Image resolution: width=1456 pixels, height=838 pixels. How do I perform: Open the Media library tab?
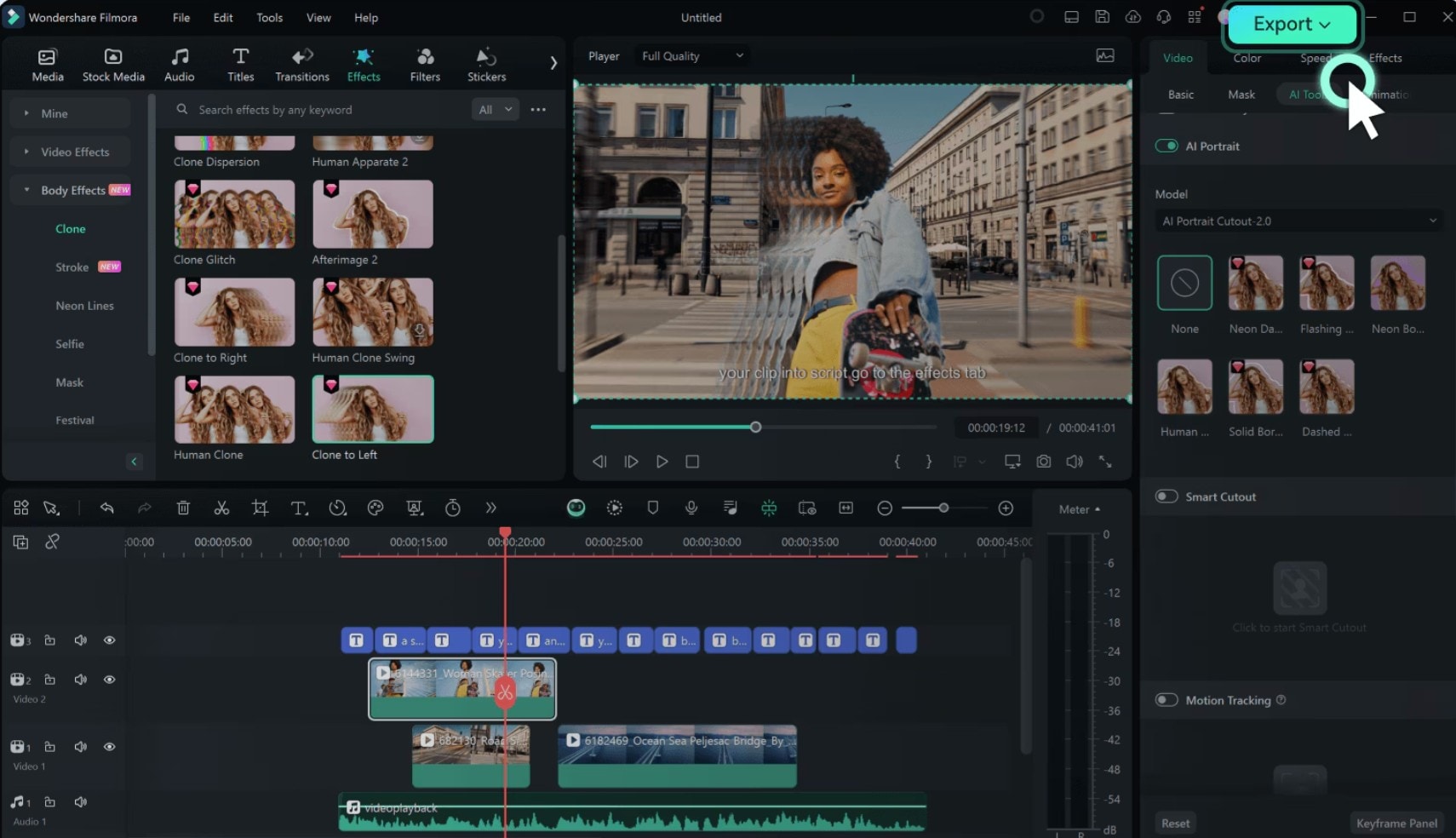click(48, 65)
